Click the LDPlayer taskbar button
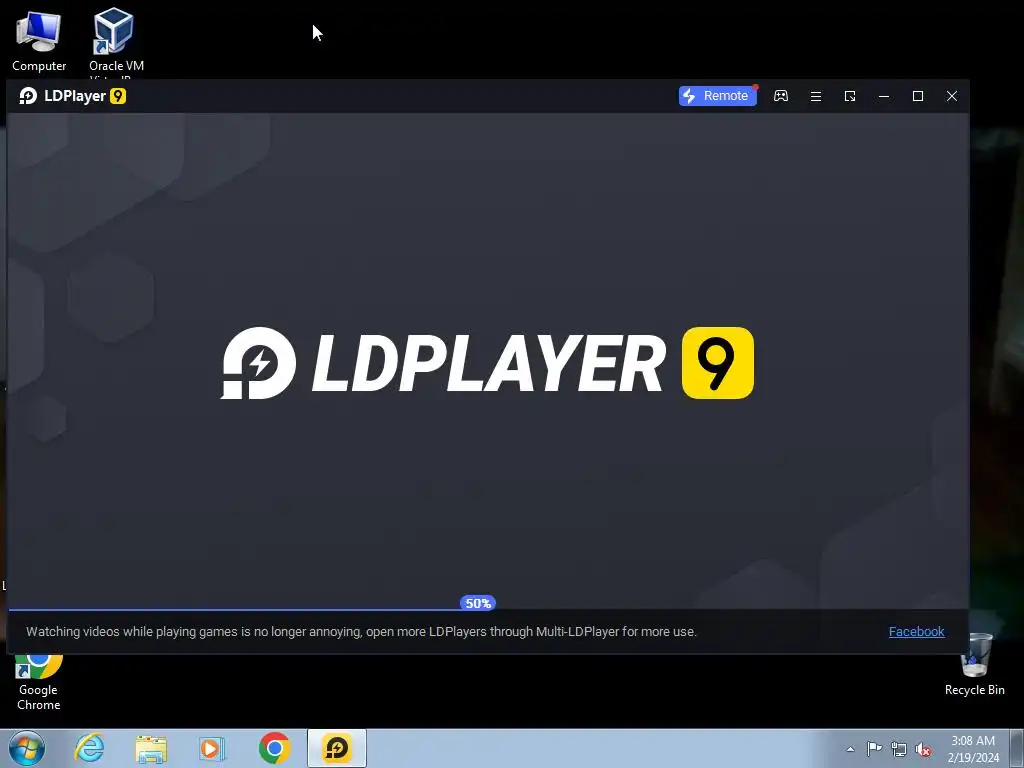This screenshot has width=1024, height=768. tap(337, 748)
